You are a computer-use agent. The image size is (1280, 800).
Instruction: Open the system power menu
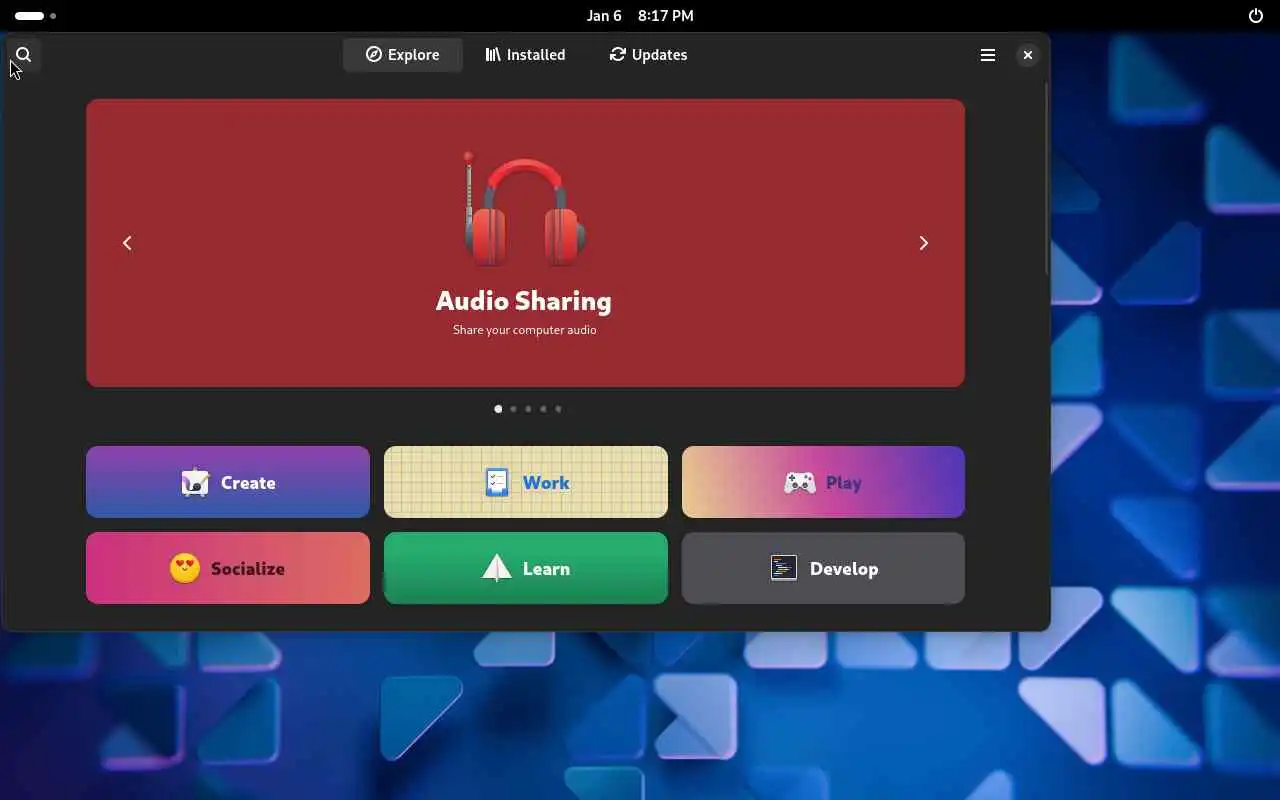tap(1256, 16)
